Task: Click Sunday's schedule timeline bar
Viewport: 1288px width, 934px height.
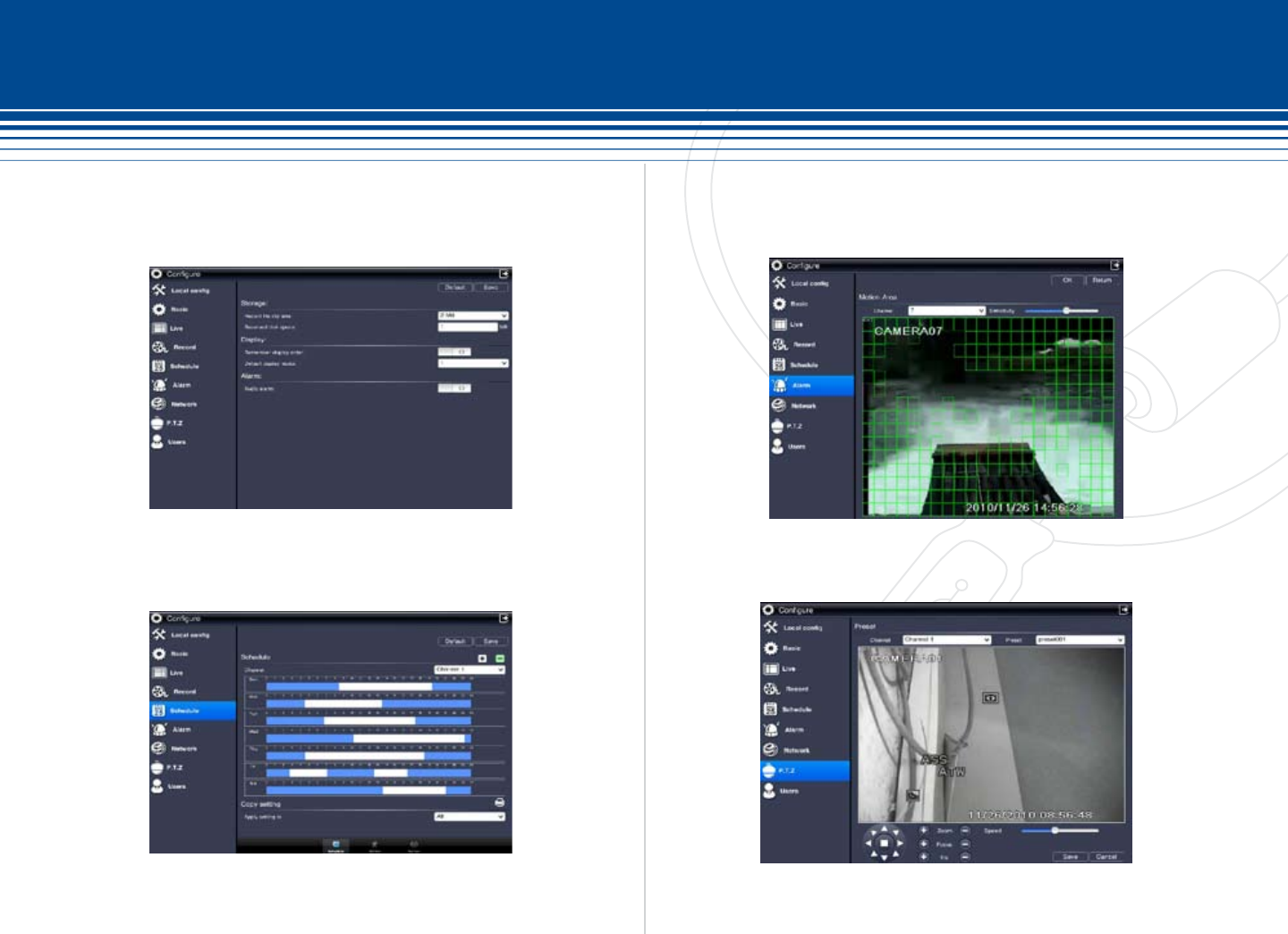Action: pos(369,687)
